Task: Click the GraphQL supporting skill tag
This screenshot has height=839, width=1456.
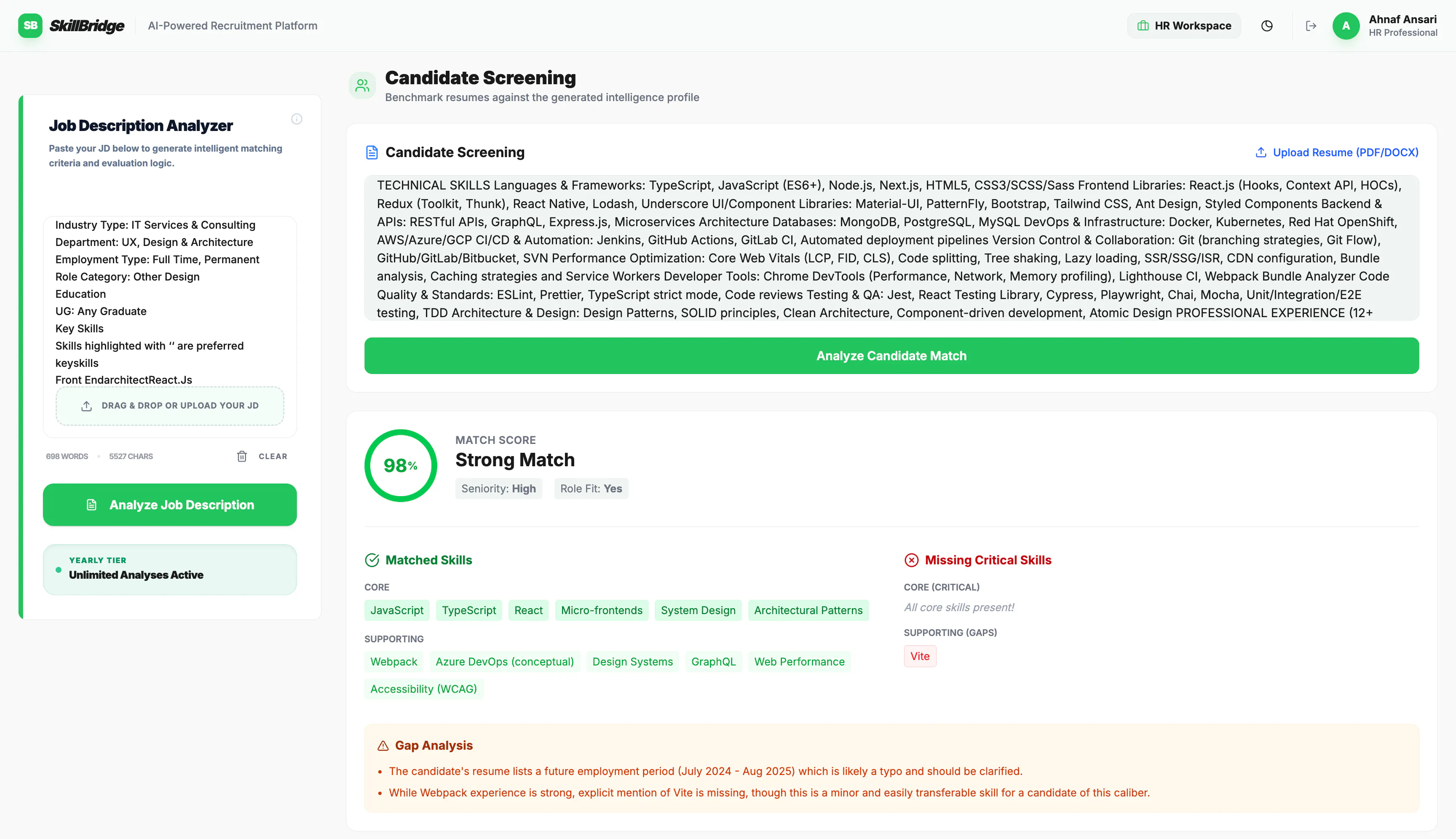Action: (713, 662)
